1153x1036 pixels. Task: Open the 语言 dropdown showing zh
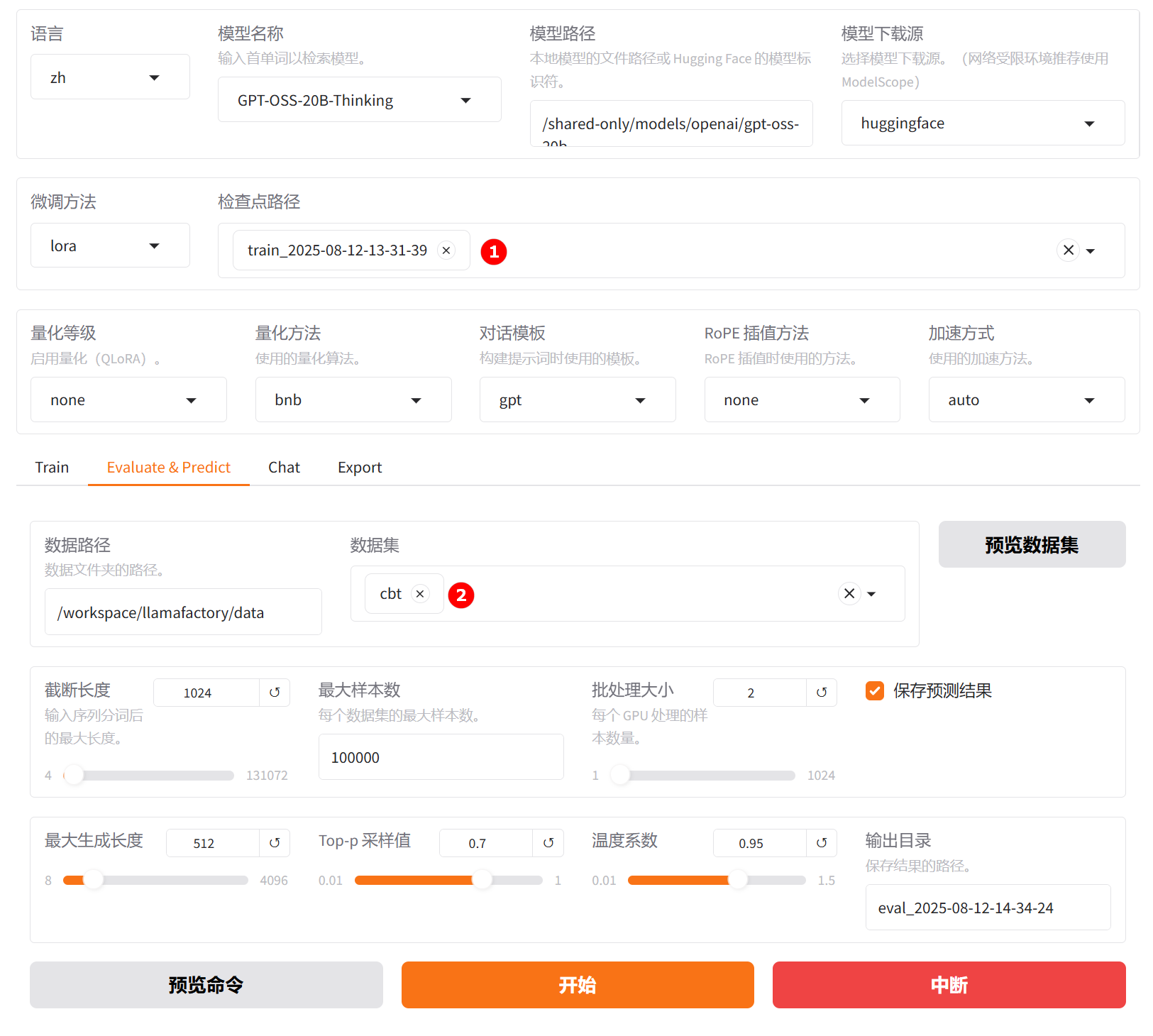110,77
